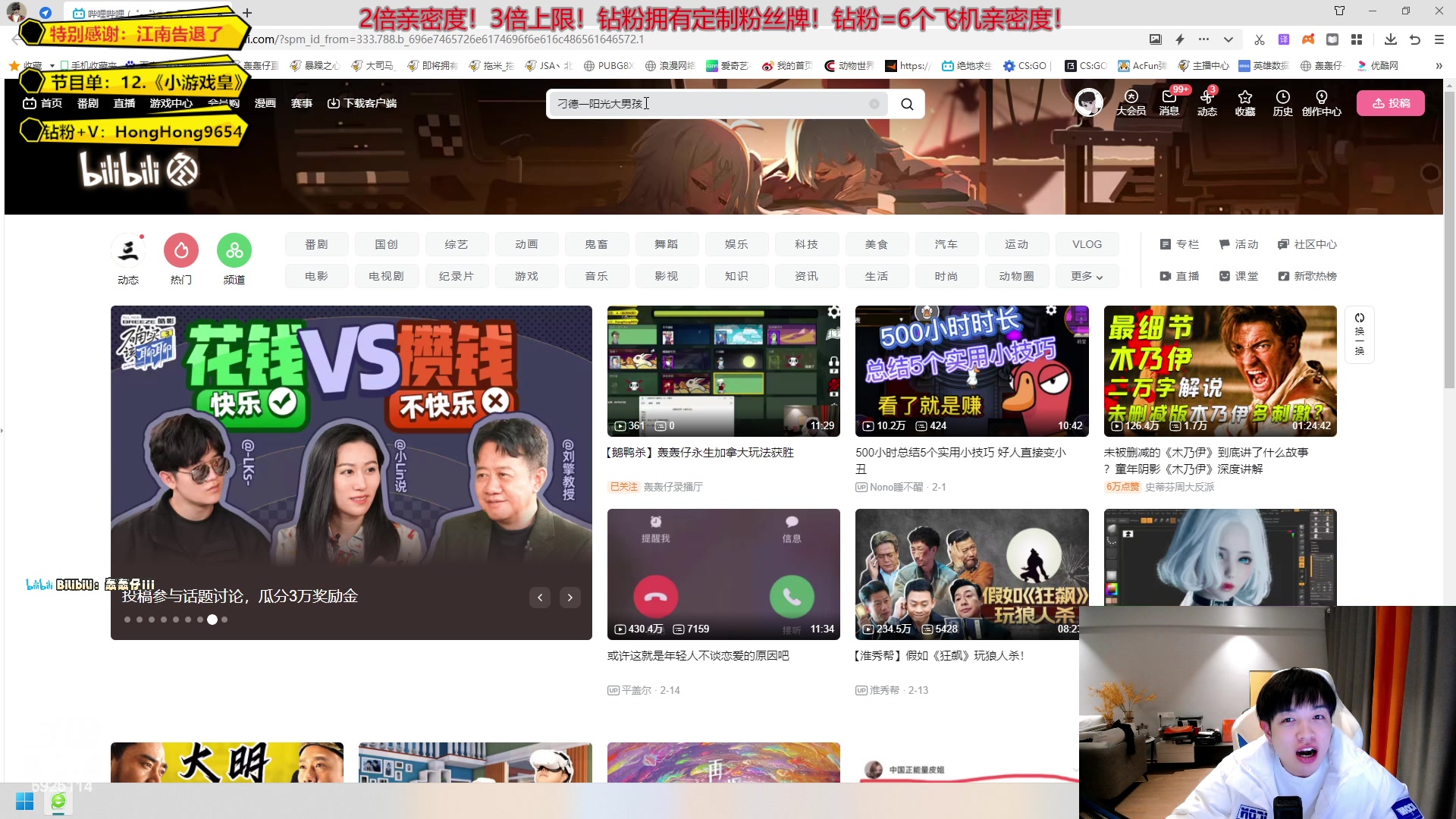Open the 专栏 column link
The height and width of the screenshot is (819, 1456).
[x=1179, y=244]
